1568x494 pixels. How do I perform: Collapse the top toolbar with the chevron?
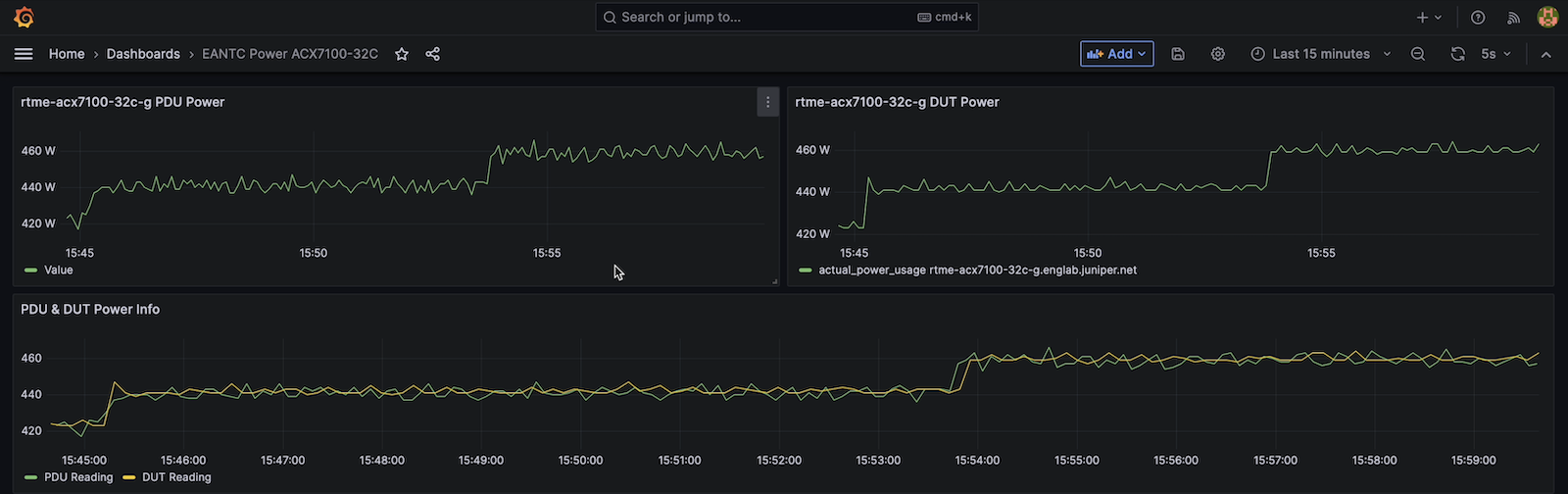[1546, 54]
